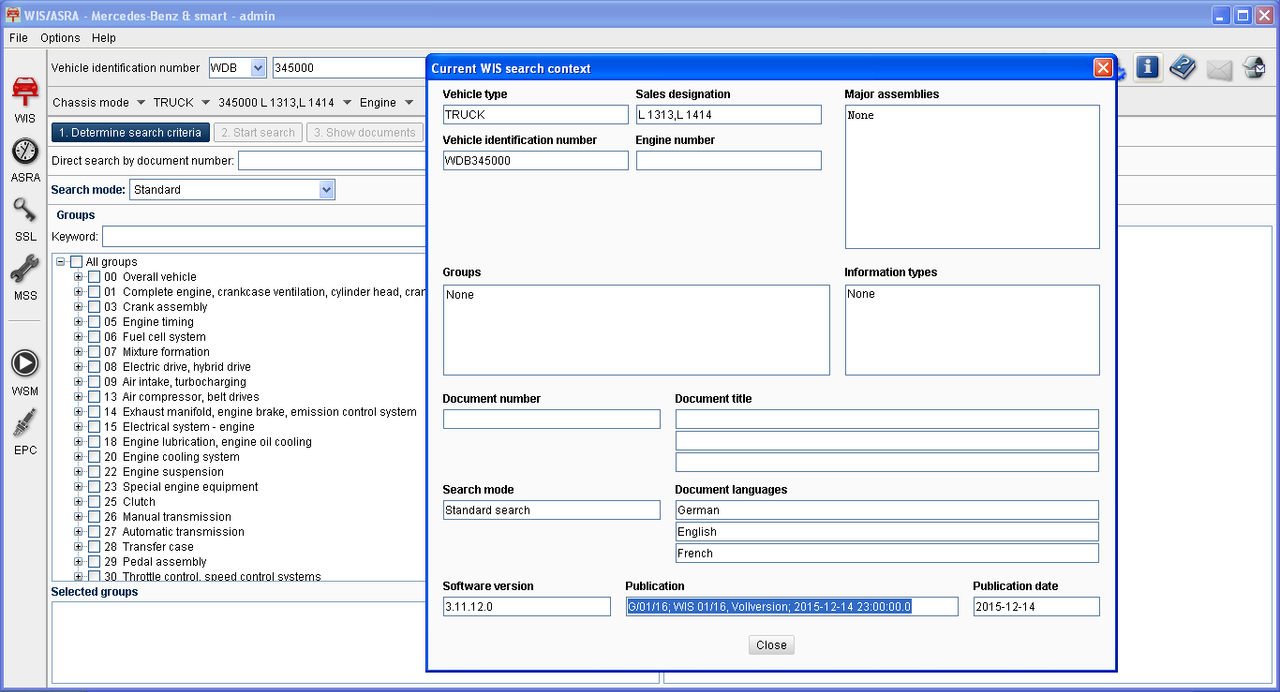Close the Current WIS search context dialog
Viewport: 1280px width, 692px height.
1103,68
